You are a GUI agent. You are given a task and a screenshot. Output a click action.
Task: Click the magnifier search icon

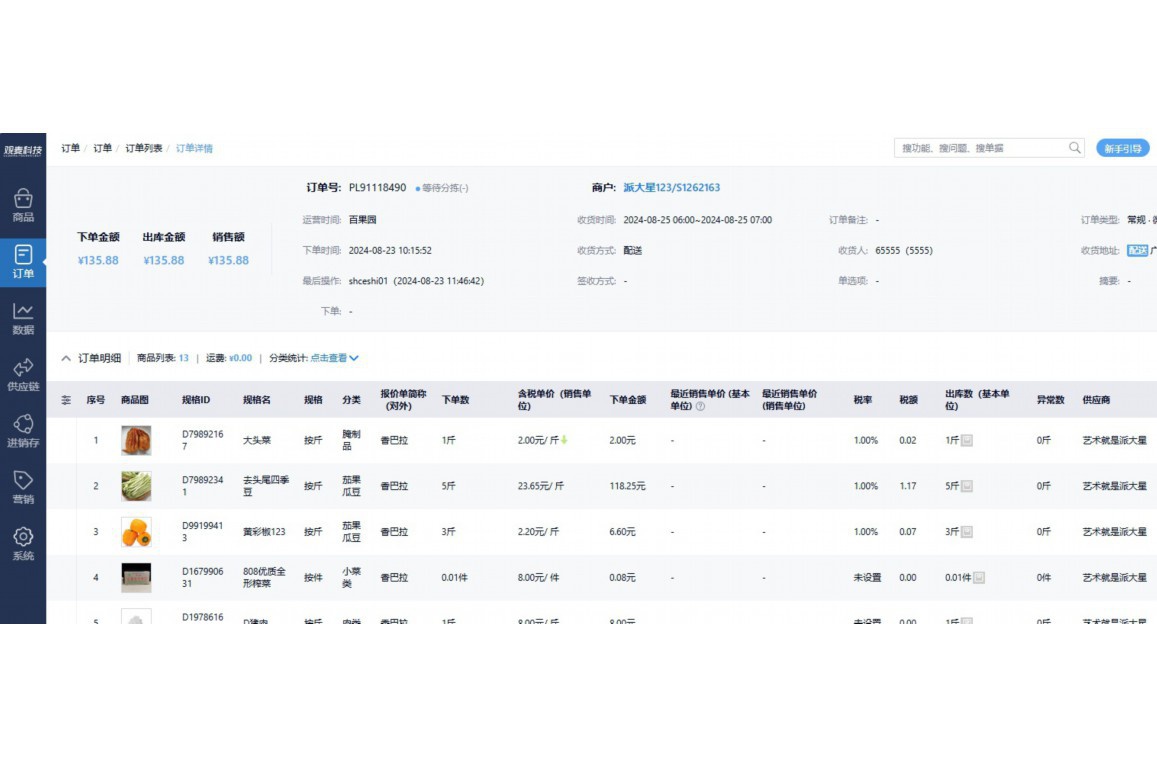1075,148
